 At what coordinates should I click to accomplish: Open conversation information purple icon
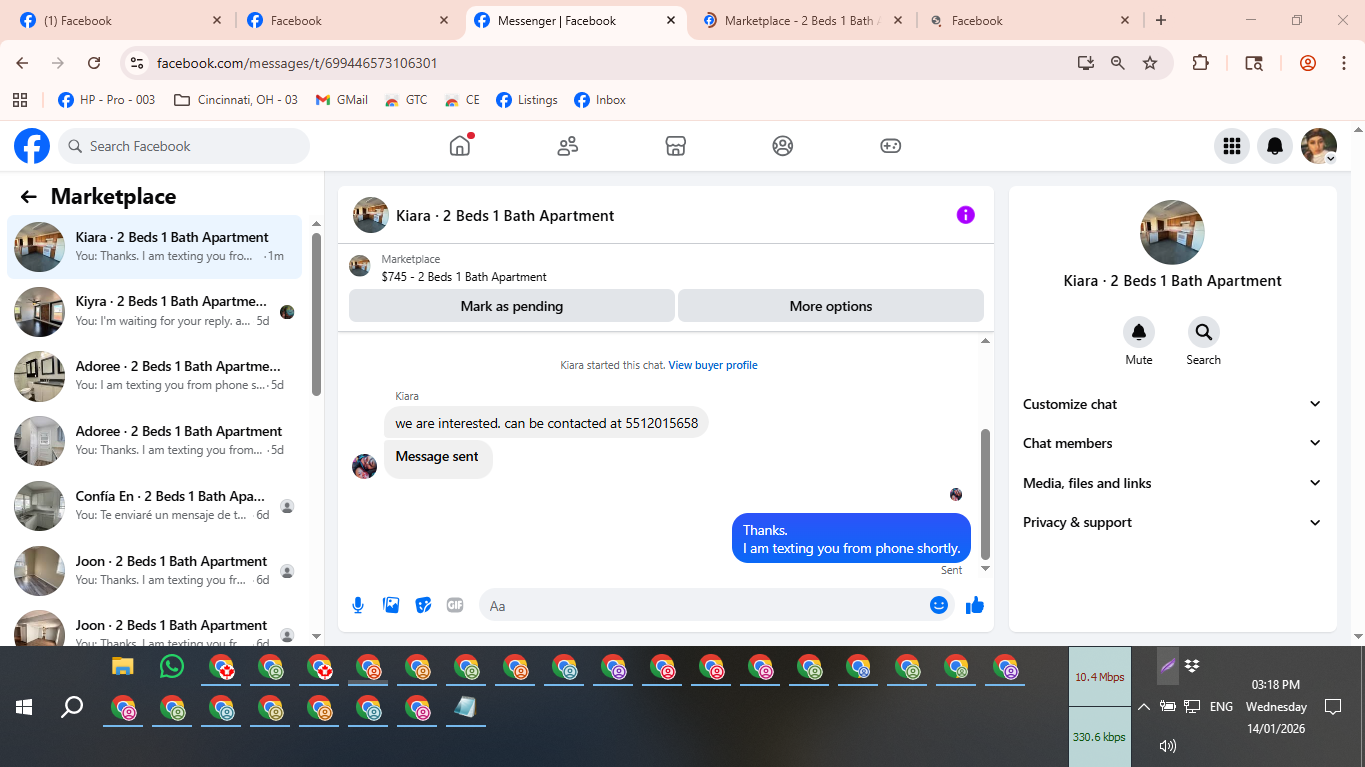click(965, 215)
